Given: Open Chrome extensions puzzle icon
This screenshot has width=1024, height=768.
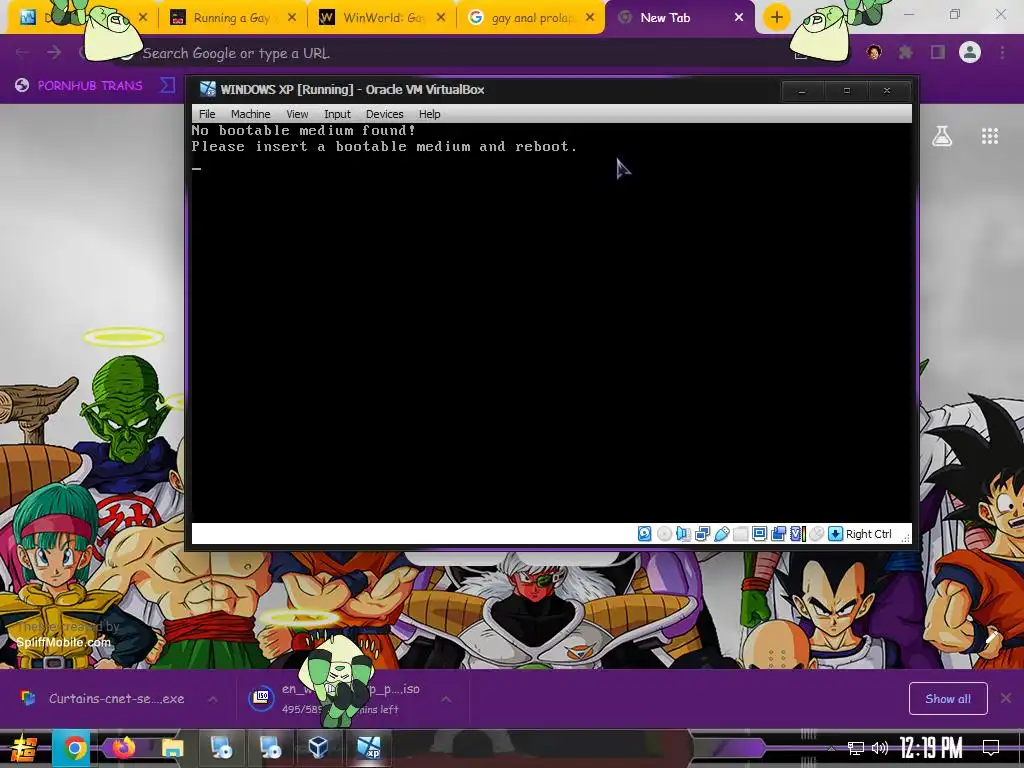Looking at the screenshot, I should point(906,52).
